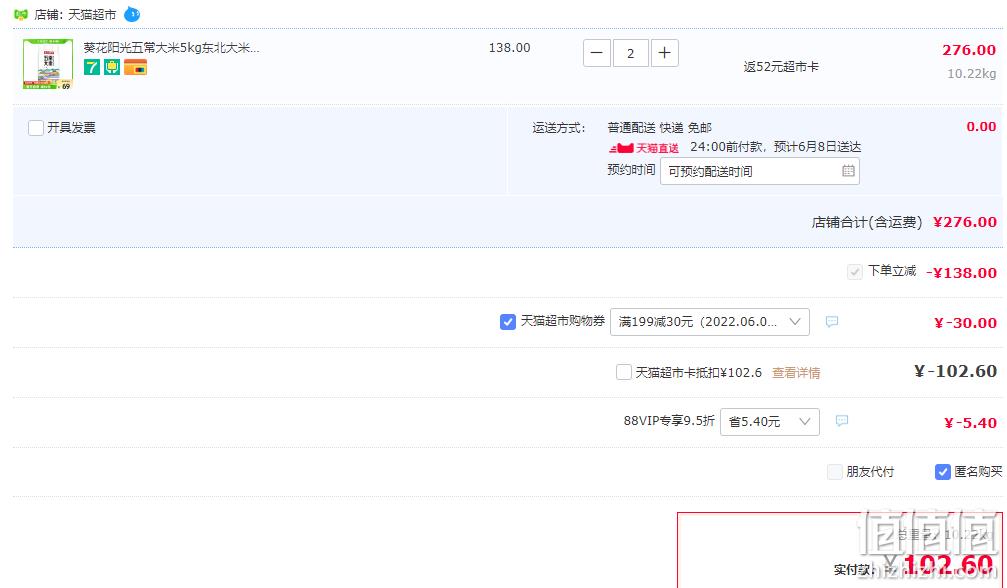Click the Tmall supermarket store logo icon
Screen dimensions: 1007x588
pos(21,14)
